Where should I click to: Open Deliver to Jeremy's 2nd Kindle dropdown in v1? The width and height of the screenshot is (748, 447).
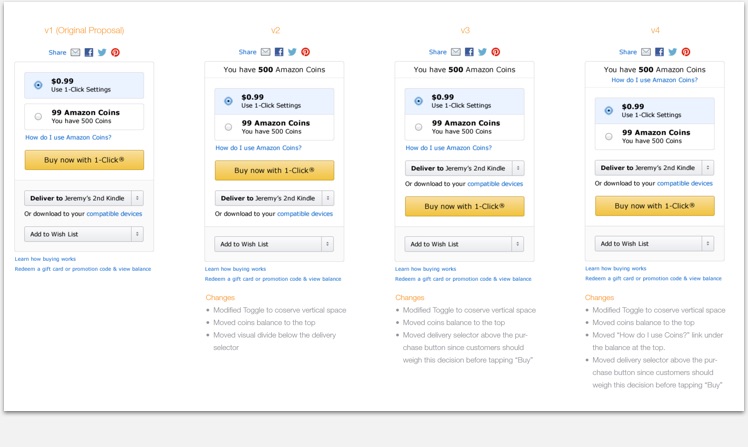84,198
